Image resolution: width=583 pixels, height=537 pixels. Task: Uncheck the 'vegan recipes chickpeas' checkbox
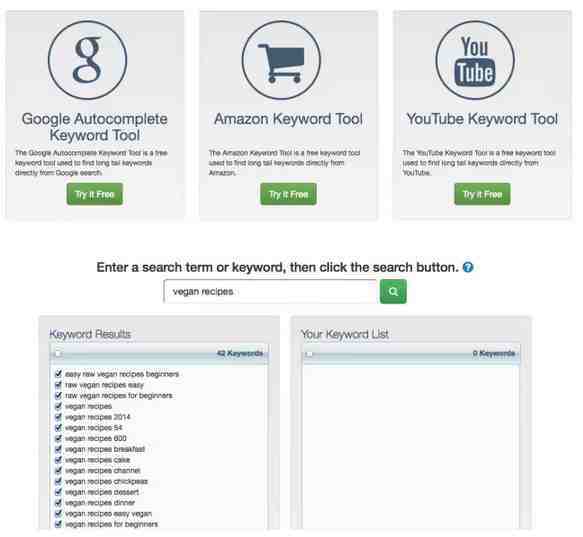pyautogui.click(x=58, y=481)
